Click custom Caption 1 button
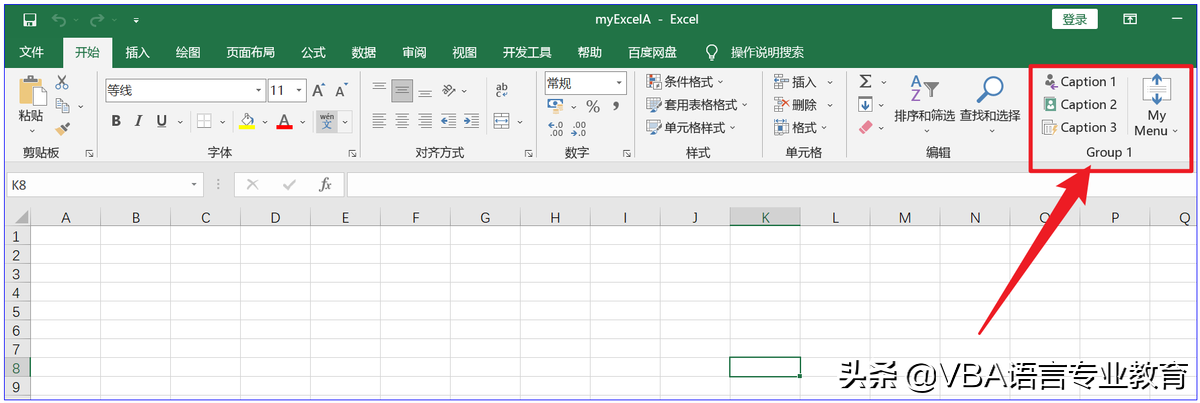1200x403 pixels. 1080,82
